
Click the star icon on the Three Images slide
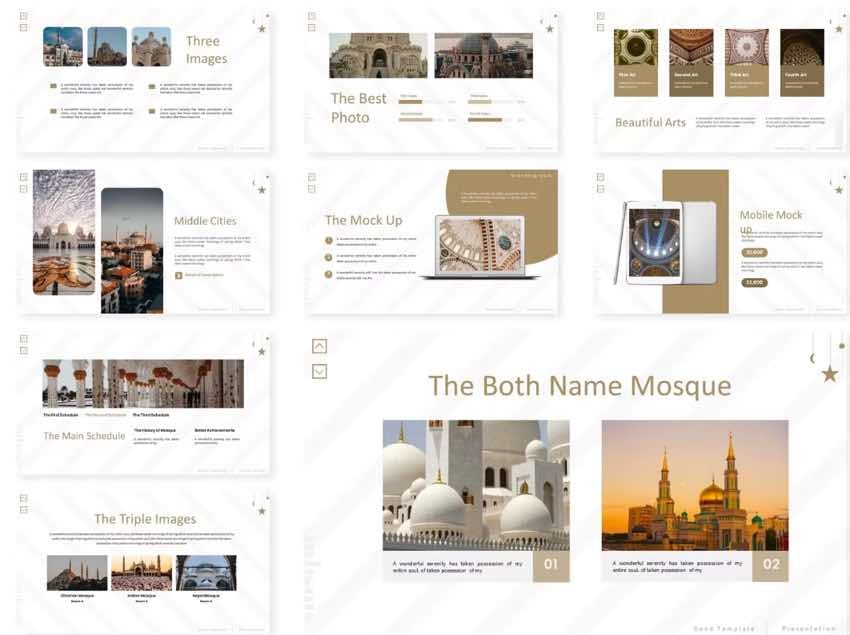262,29
